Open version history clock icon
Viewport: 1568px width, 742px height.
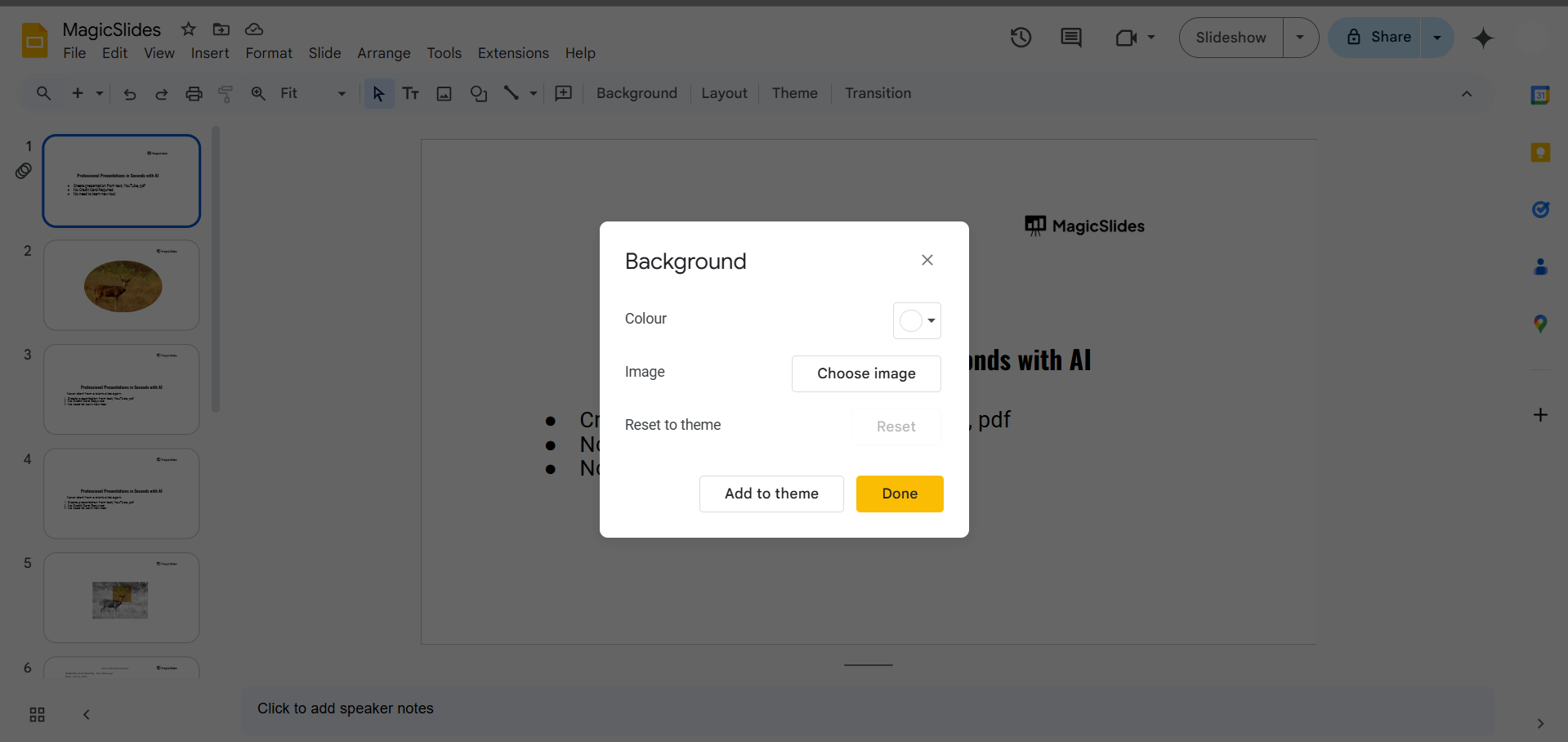[x=1021, y=38]
